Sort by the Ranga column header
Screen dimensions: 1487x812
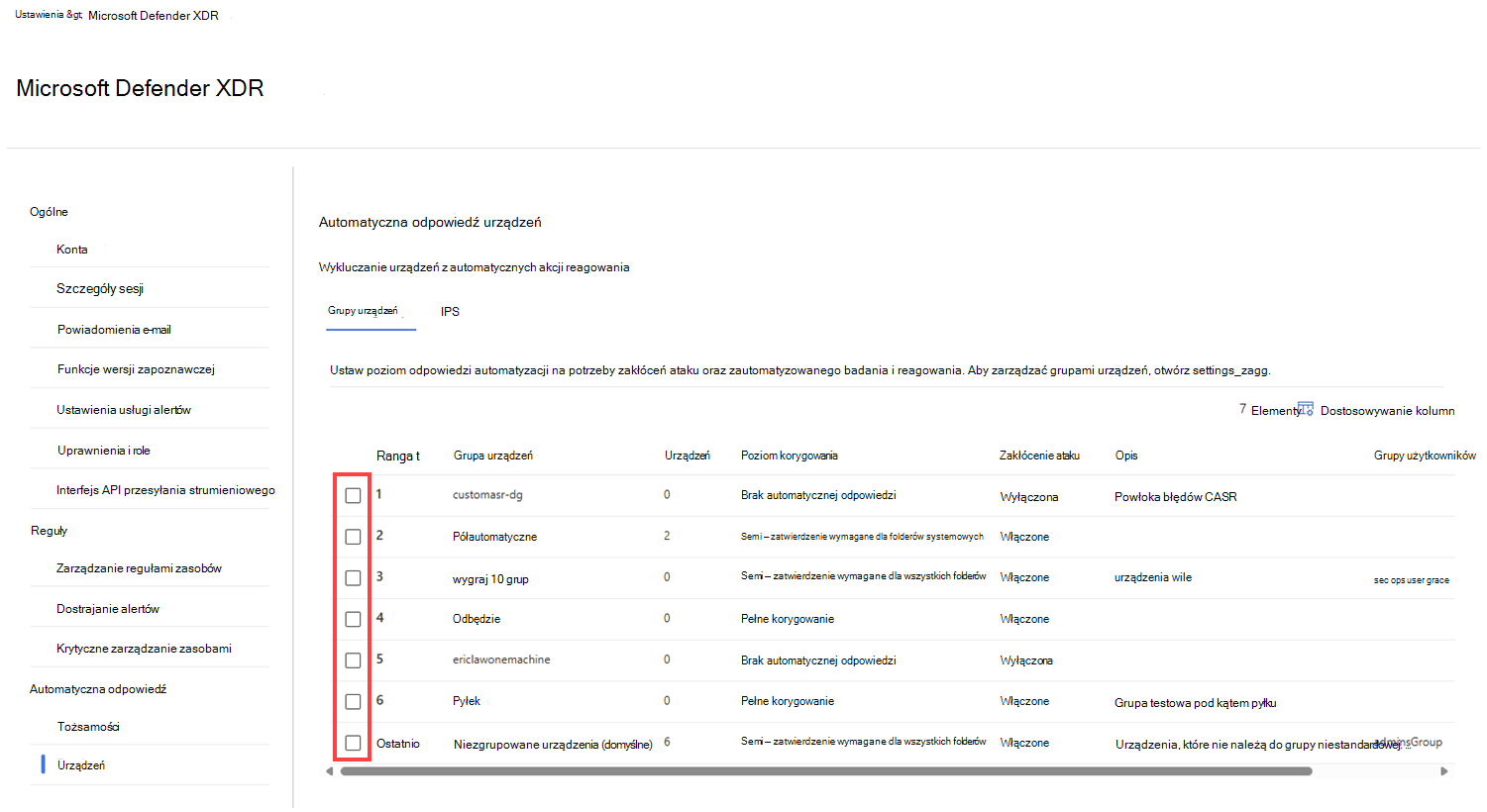click(398, 456)
